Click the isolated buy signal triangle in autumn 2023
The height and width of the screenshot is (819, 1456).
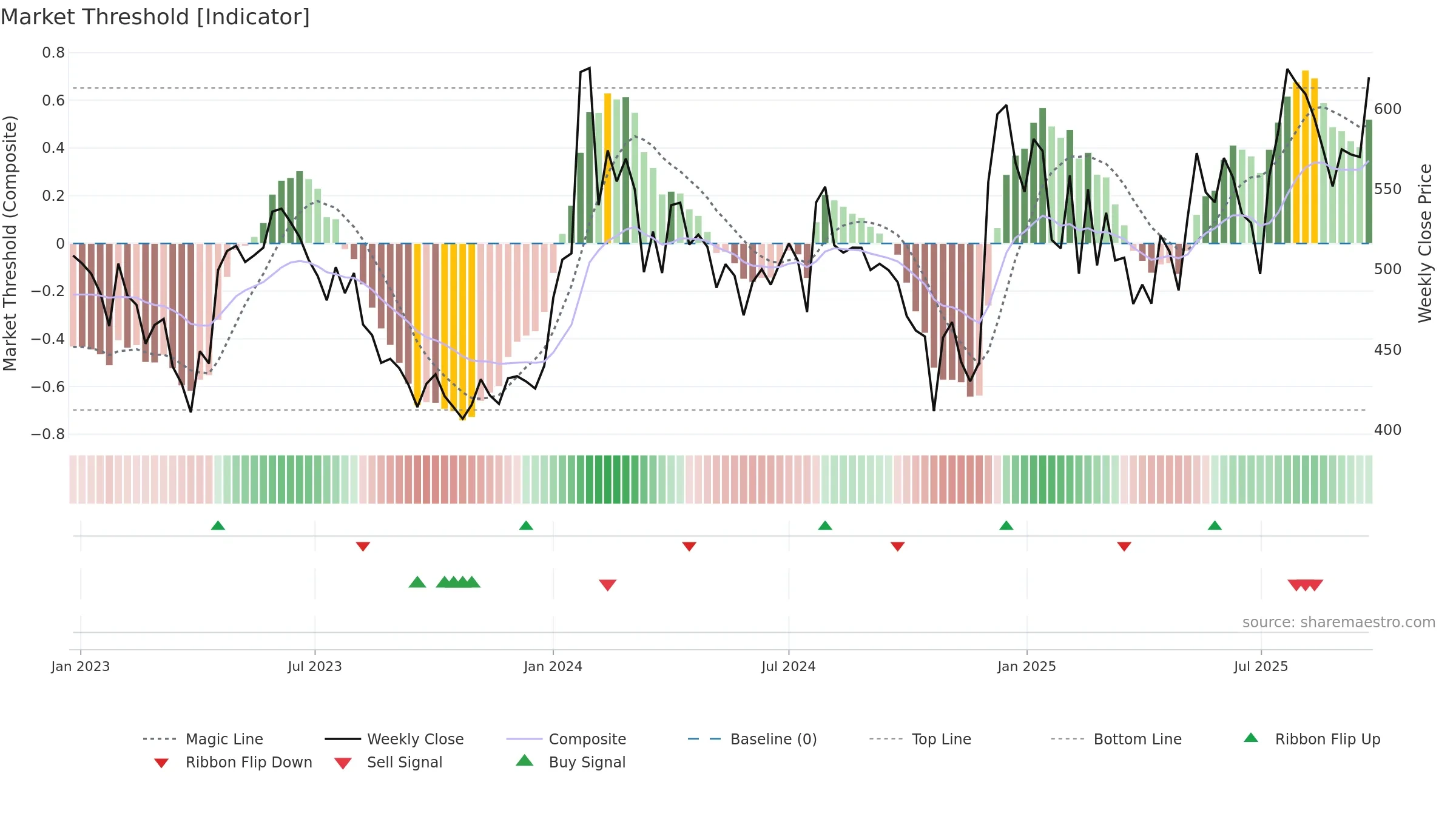coord(417,582)
